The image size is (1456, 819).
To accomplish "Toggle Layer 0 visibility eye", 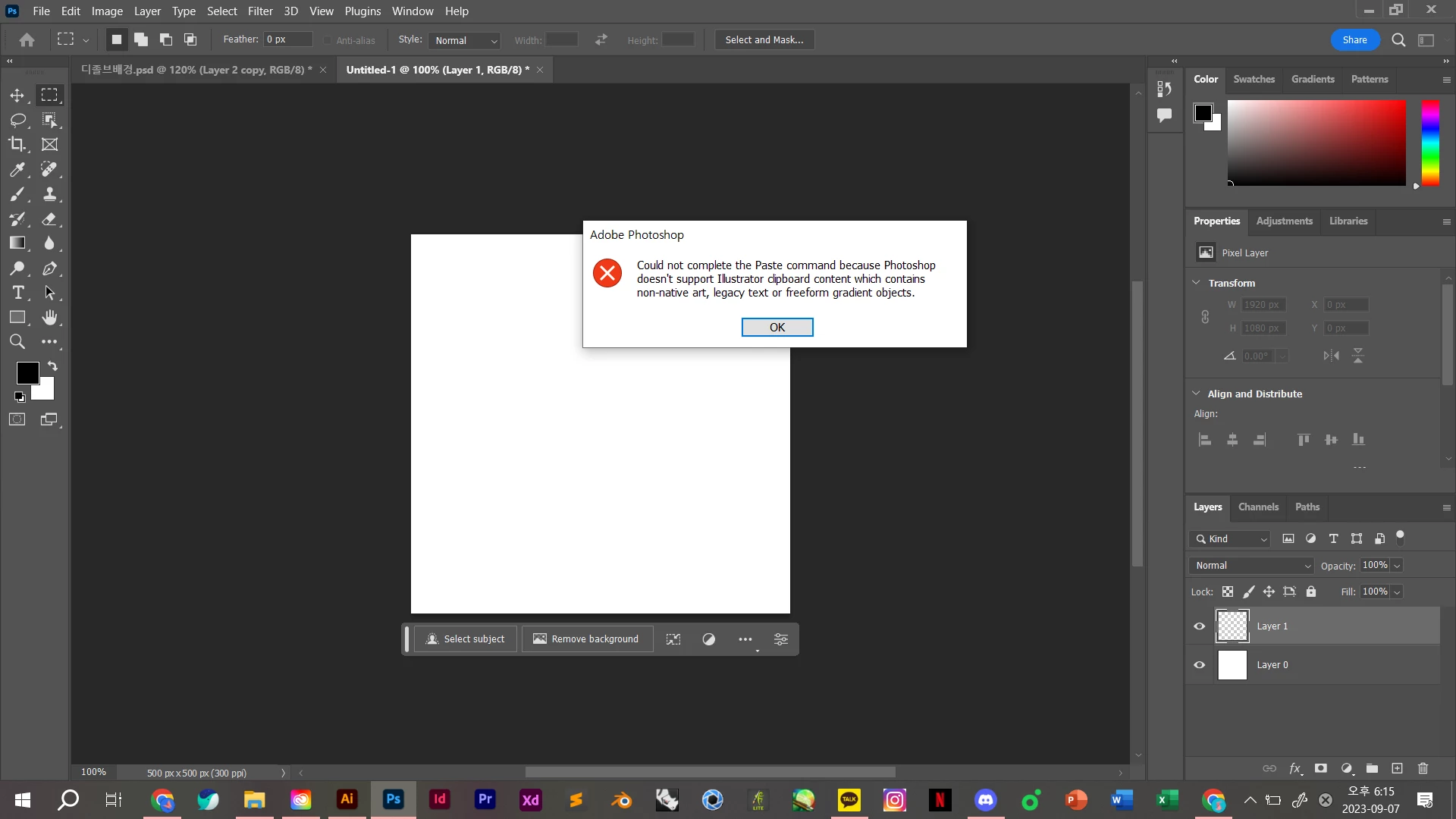I will pos(1199,665).
